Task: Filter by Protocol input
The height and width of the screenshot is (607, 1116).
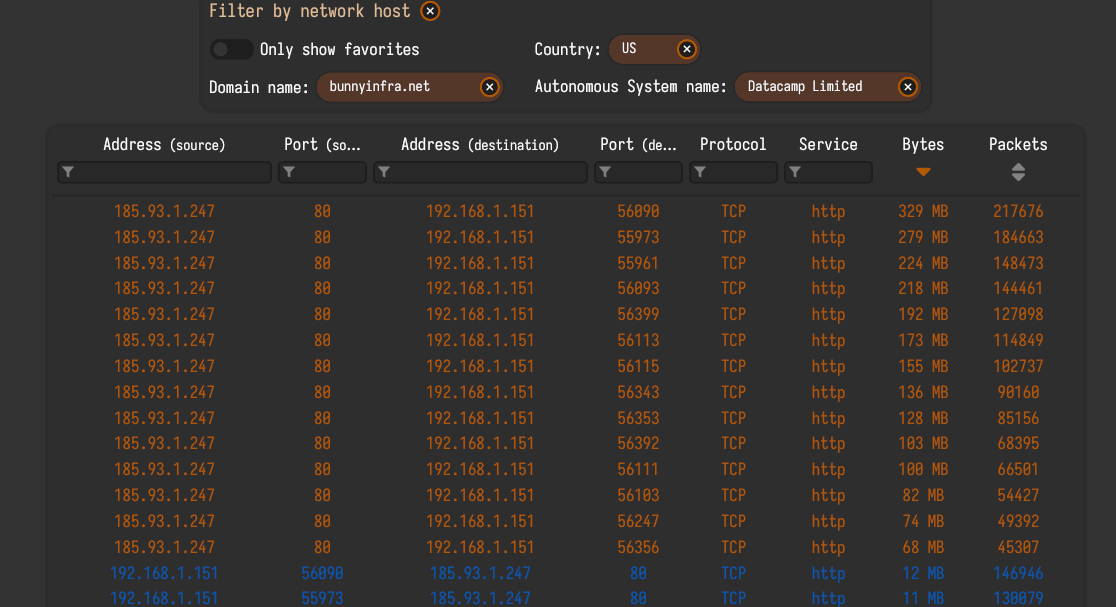Action: click(x=733, y=172)
